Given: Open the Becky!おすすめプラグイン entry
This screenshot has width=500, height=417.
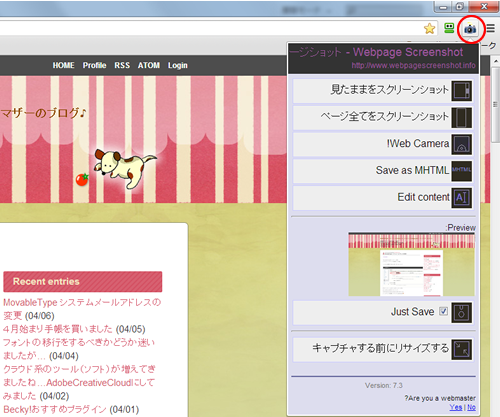Looking at the screenshot, I should (x=55, y=409).
